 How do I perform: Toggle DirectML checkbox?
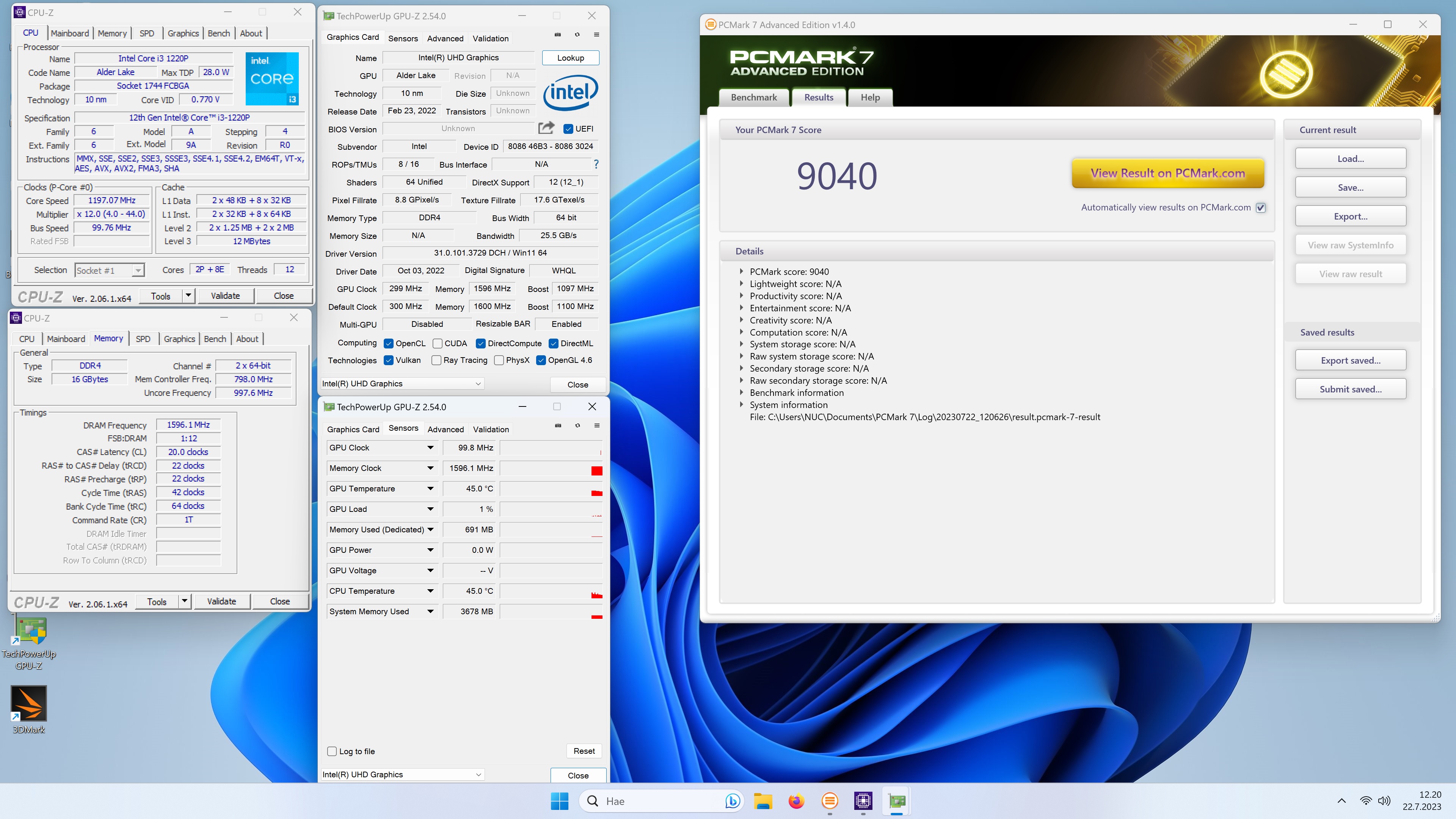point(554,343)
